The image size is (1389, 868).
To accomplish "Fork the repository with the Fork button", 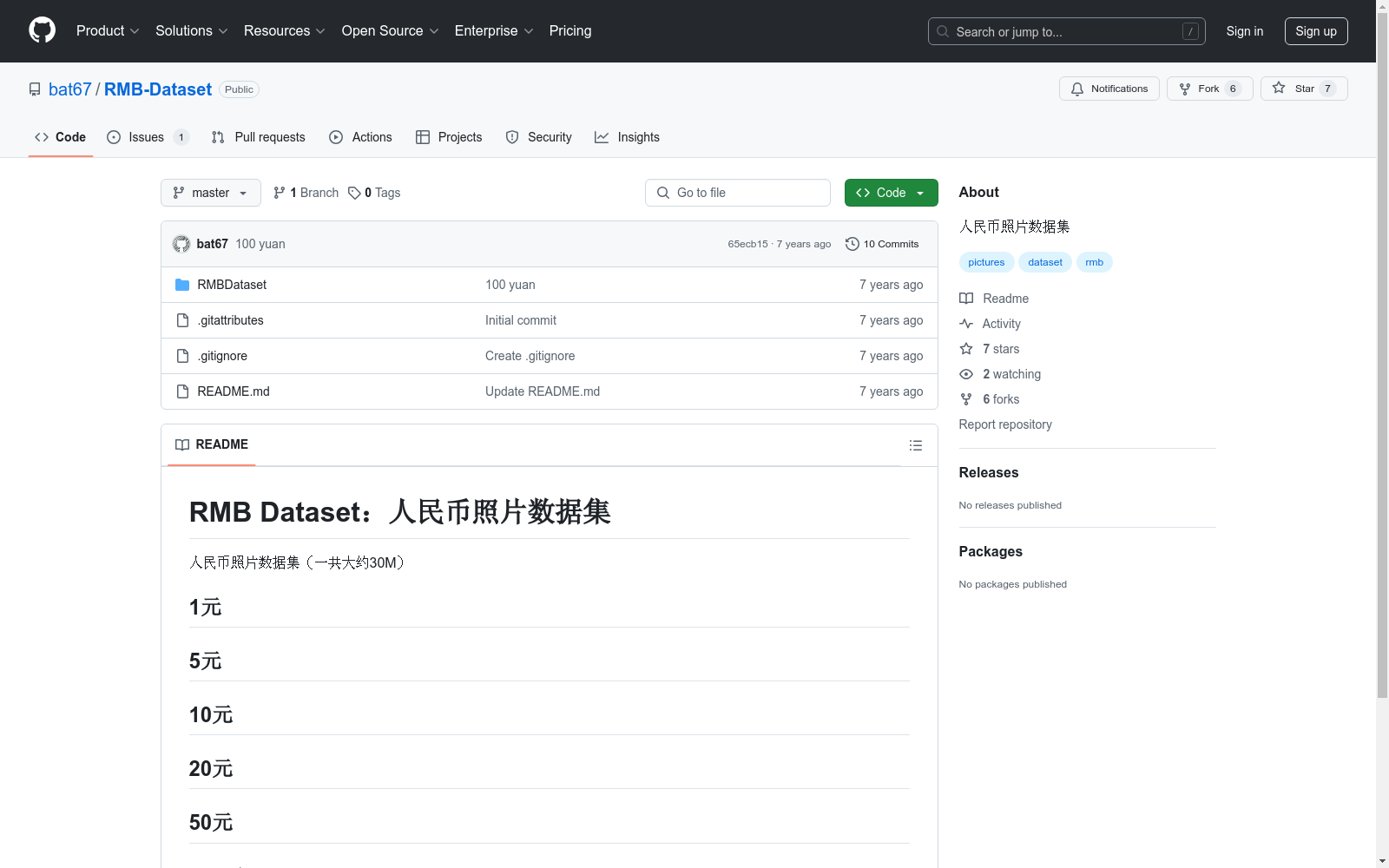I will pos(1210,89).
